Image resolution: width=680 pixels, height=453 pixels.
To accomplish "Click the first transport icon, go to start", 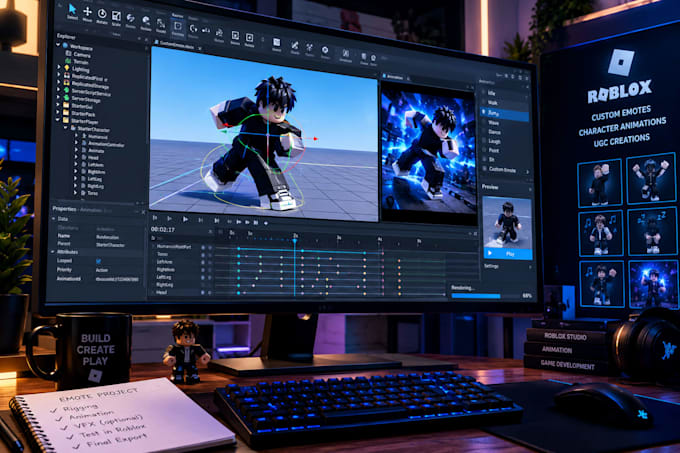I will [x=155, y=218].
